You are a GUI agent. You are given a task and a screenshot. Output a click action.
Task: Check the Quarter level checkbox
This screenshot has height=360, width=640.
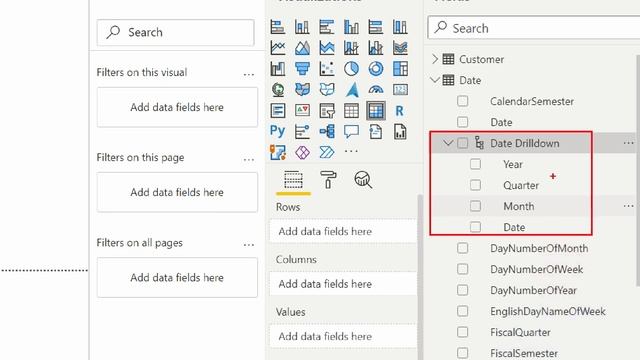(475, 185)
